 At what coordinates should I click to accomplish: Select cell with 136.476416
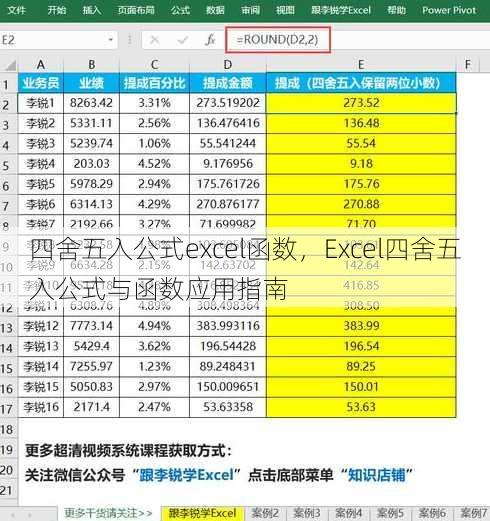tap(228, 123)
